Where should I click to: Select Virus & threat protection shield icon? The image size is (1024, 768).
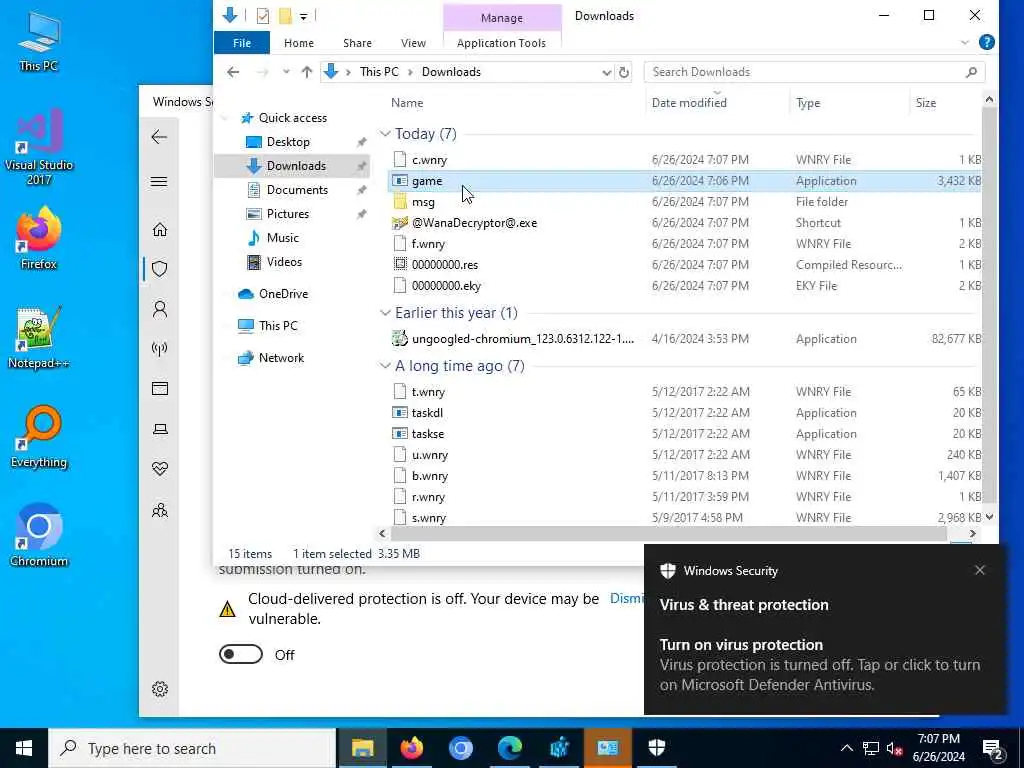tap(159, 268)
